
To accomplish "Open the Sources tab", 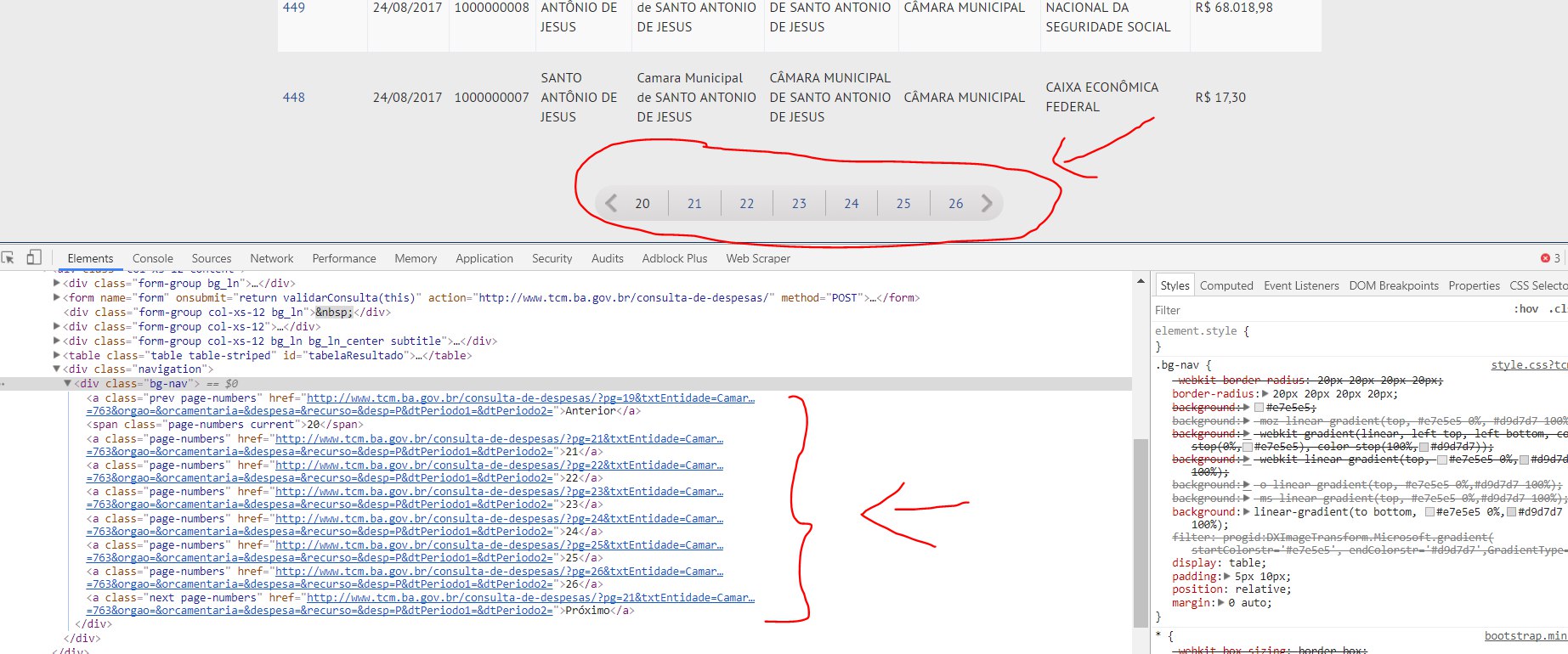I will point(212,258).
